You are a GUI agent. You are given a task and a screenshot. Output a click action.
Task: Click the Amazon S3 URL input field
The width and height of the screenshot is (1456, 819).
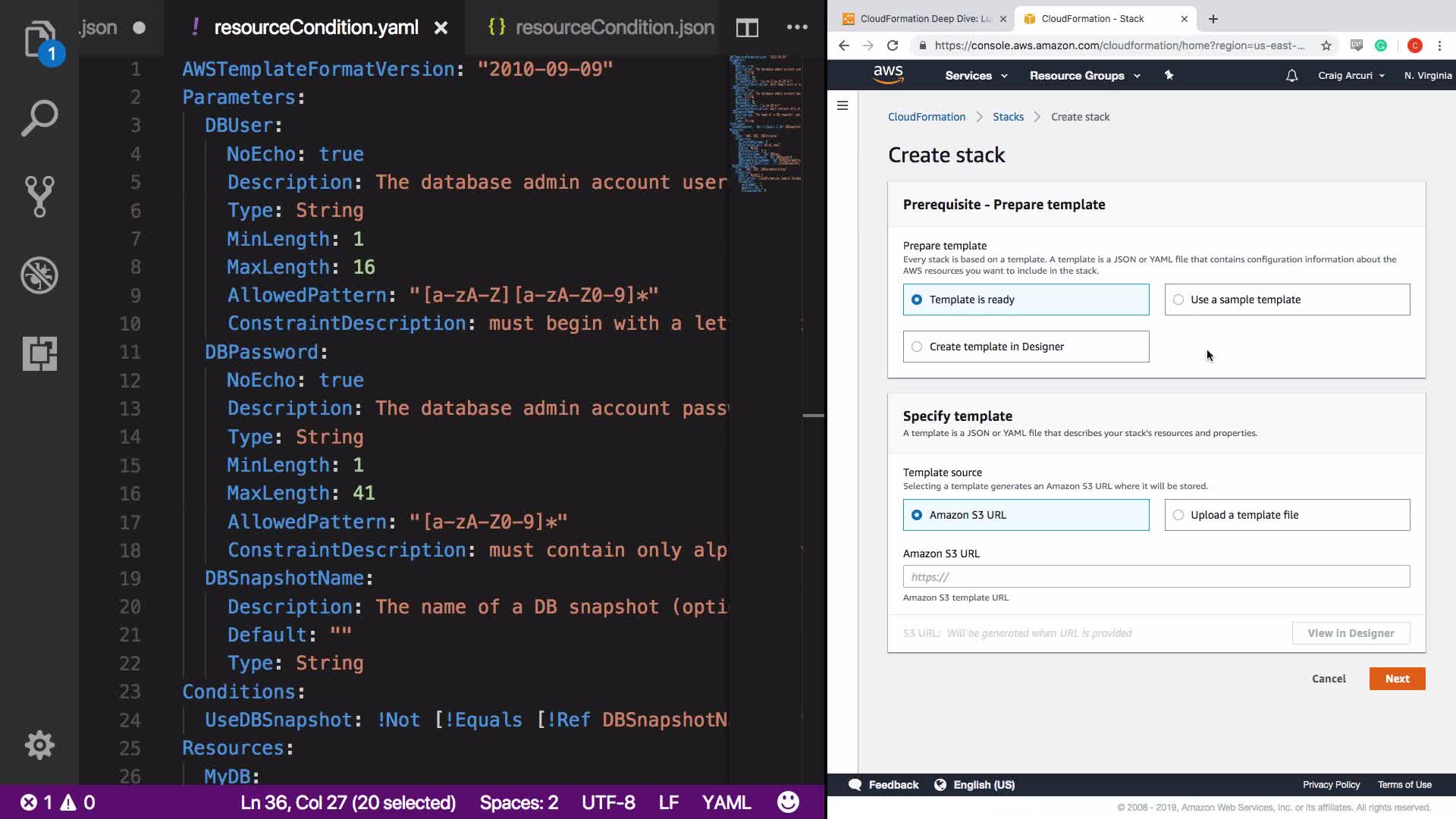(1156, 577)
